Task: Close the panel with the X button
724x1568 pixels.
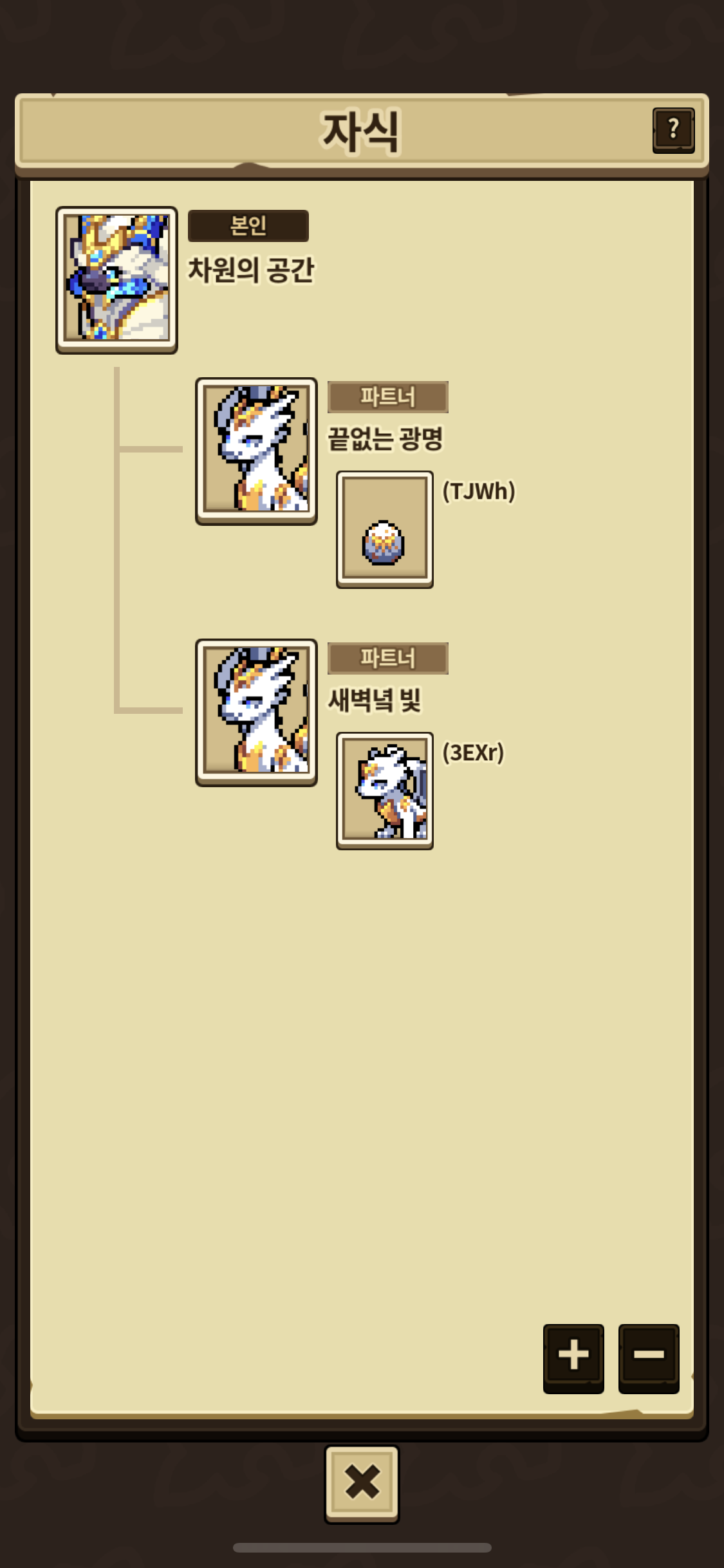Action: tap(362, 1484)
